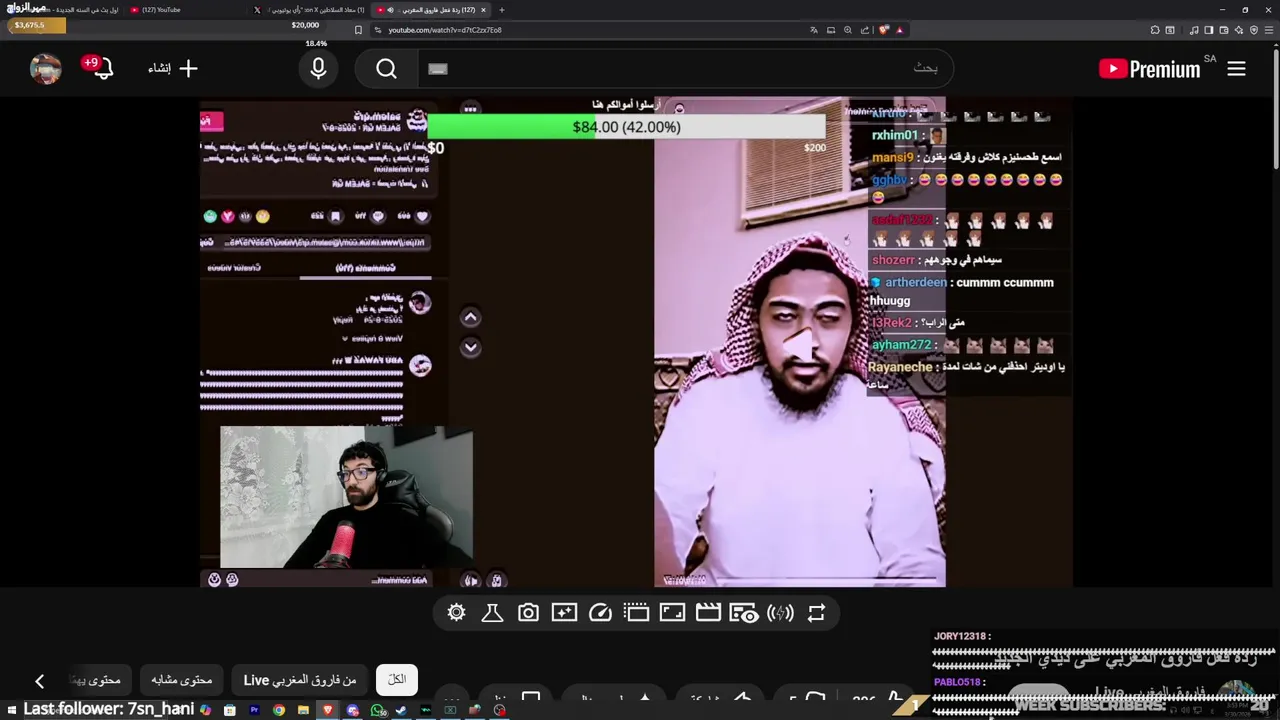Click the lightning boost volume icon
1280x720 pixels.
pos(780,613)
